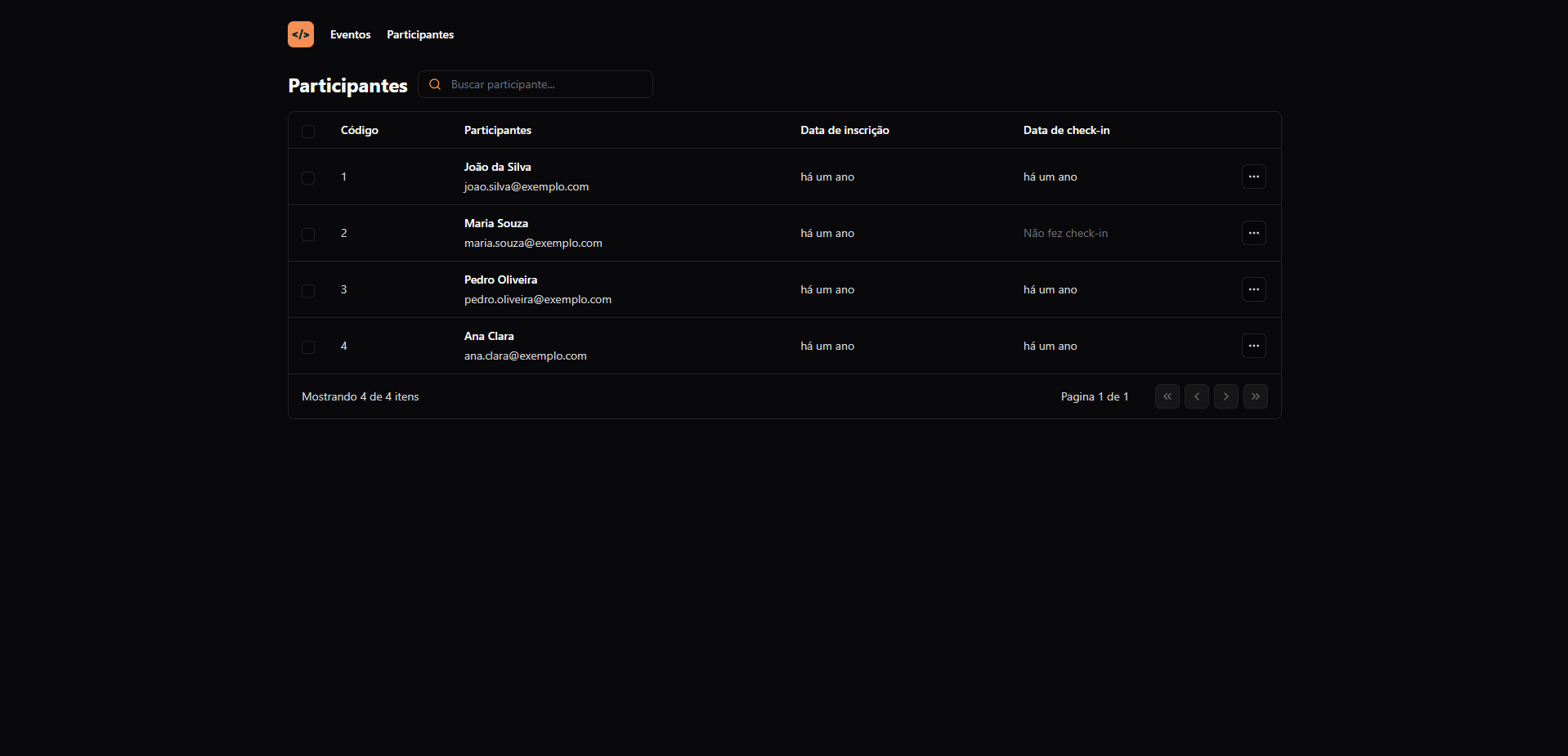Go to the previous page
This screenshot has width=1568, height=756.
point(1196,396)
